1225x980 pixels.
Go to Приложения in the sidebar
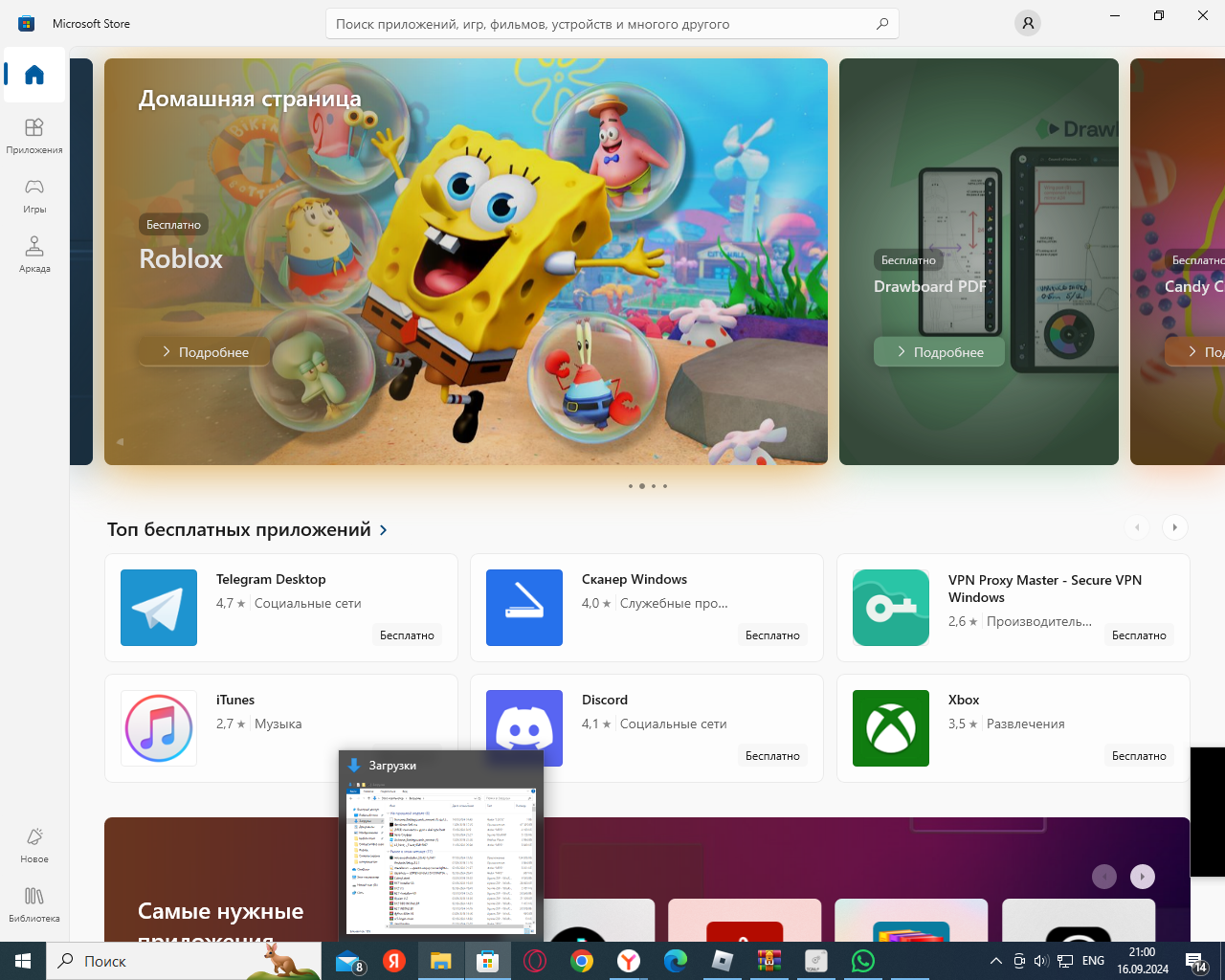(x=34, y=135)
